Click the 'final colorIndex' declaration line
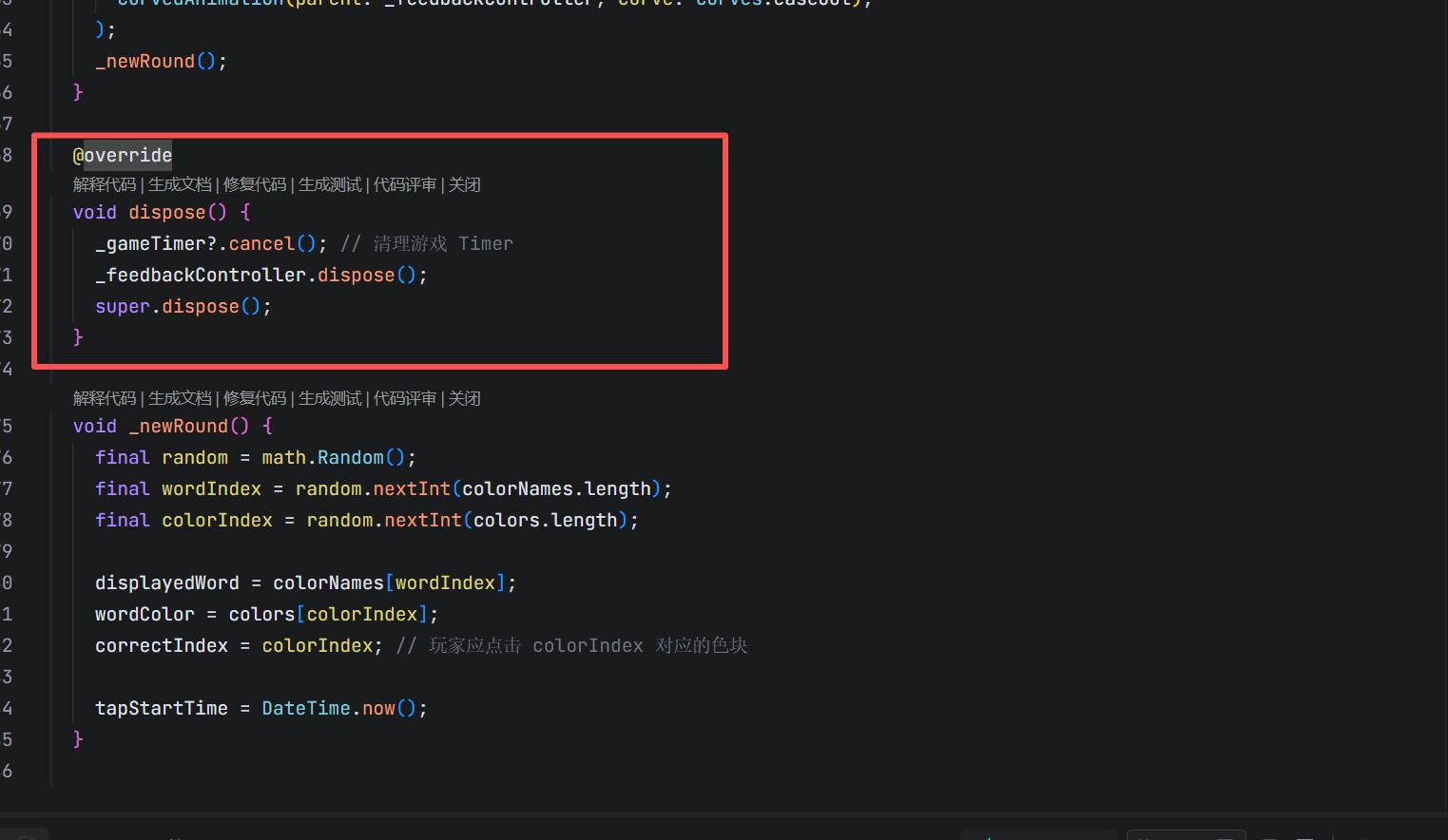 click(367, 520)
